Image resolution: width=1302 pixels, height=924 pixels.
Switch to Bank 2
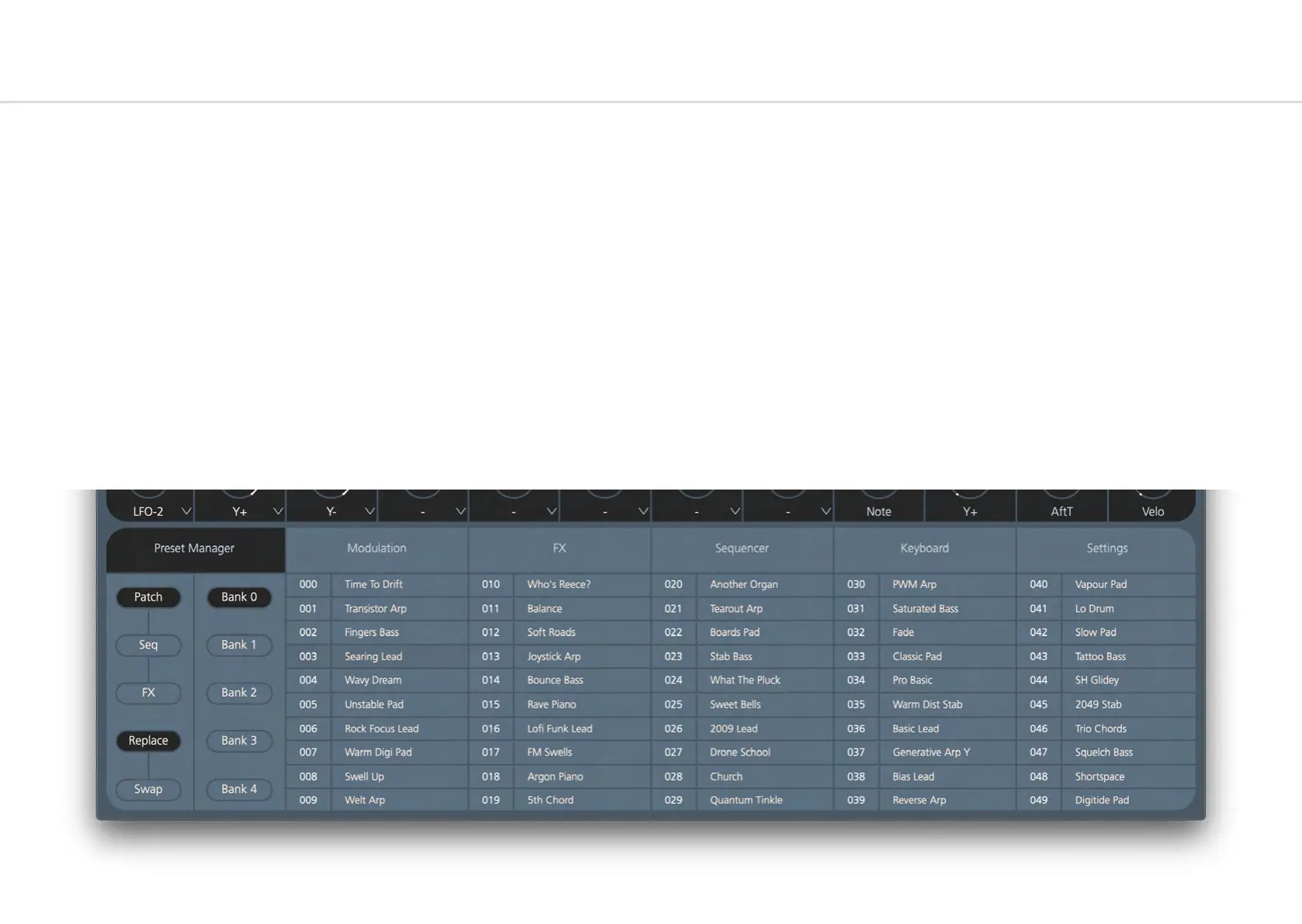pyautogui.click(x=239, y=693)
